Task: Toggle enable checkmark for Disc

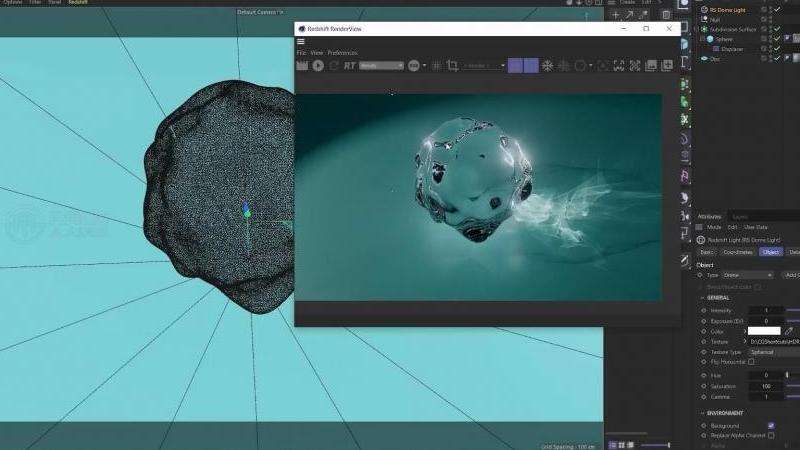Action: [x=777, y=59]
